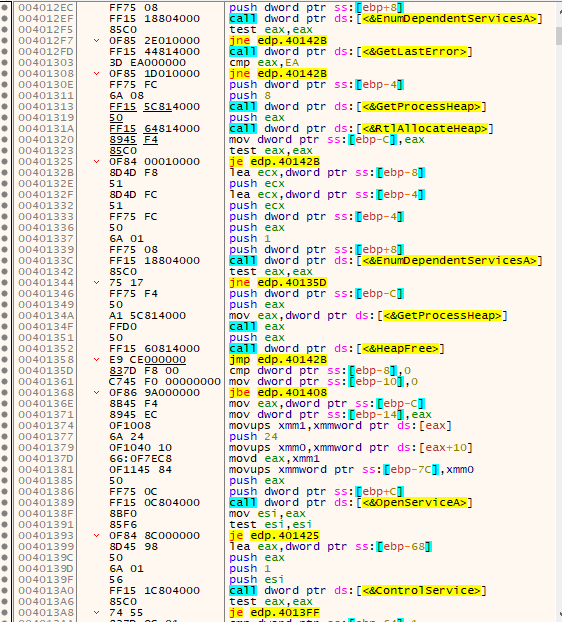Click the jump arrow at 004012F7
The height and width of the screenshot is (622, 562).
[x=96, y=40]
